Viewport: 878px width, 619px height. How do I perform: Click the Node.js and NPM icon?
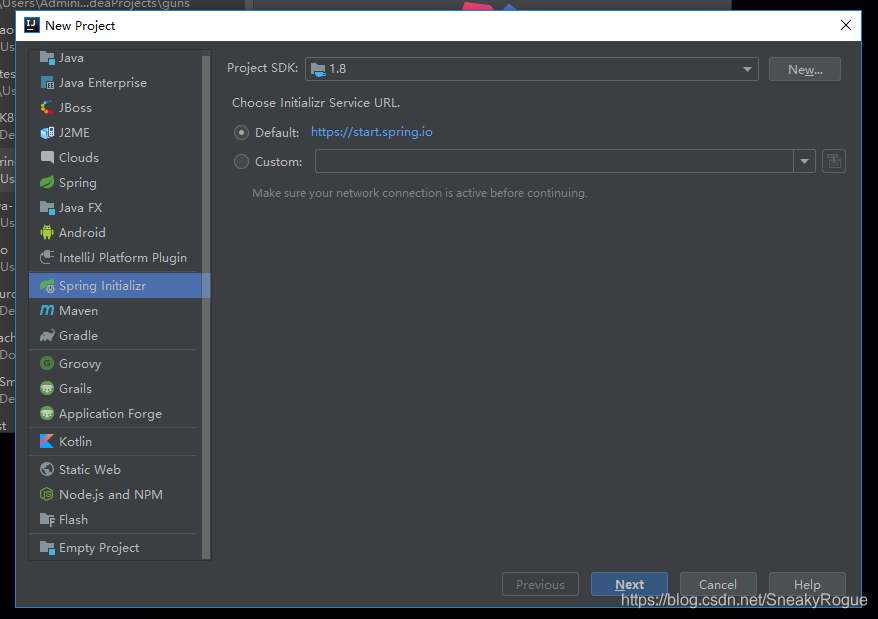click(x=47, y=495)
